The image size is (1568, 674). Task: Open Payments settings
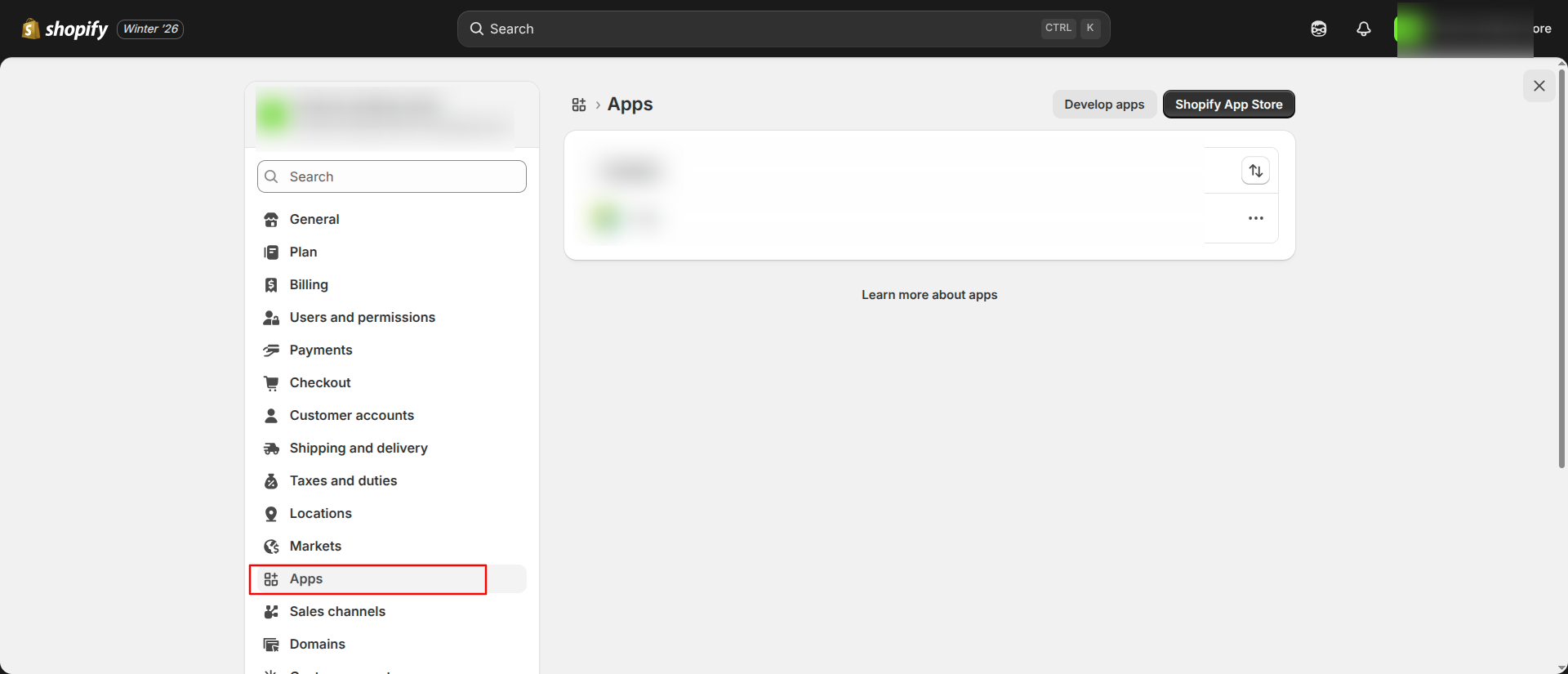tap(321, 350)
